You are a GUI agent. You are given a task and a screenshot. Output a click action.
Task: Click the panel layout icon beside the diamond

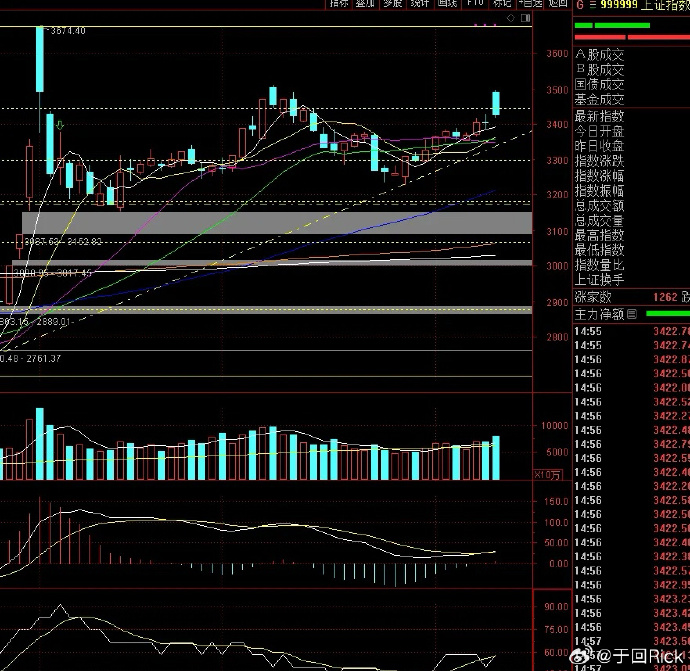pos(523,18)
